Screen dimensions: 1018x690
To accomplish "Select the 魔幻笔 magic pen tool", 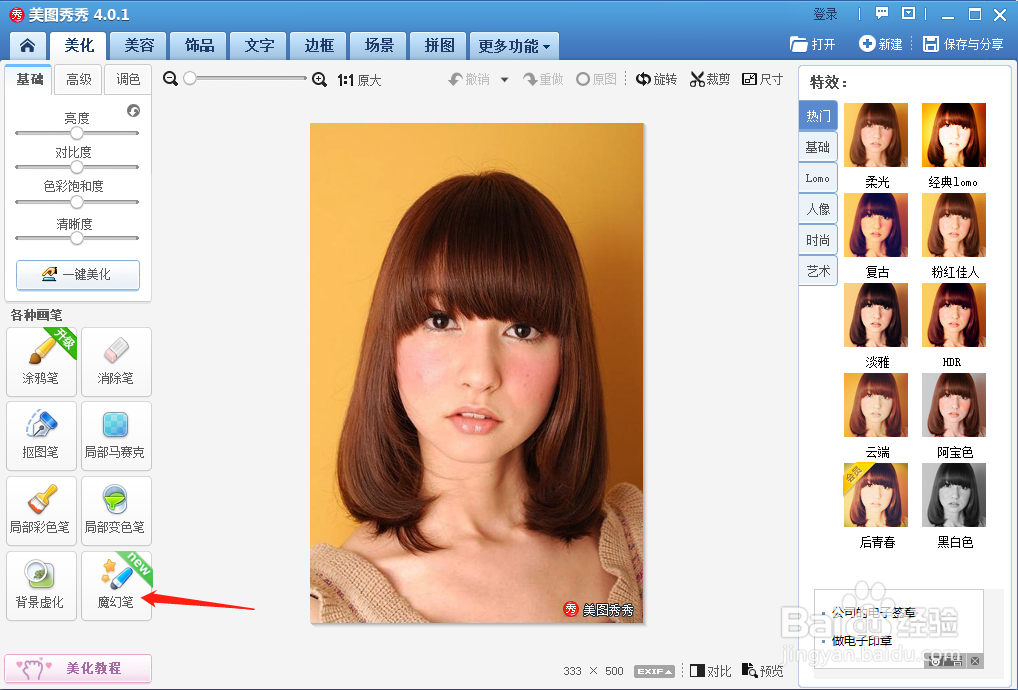I will point(116,585).
